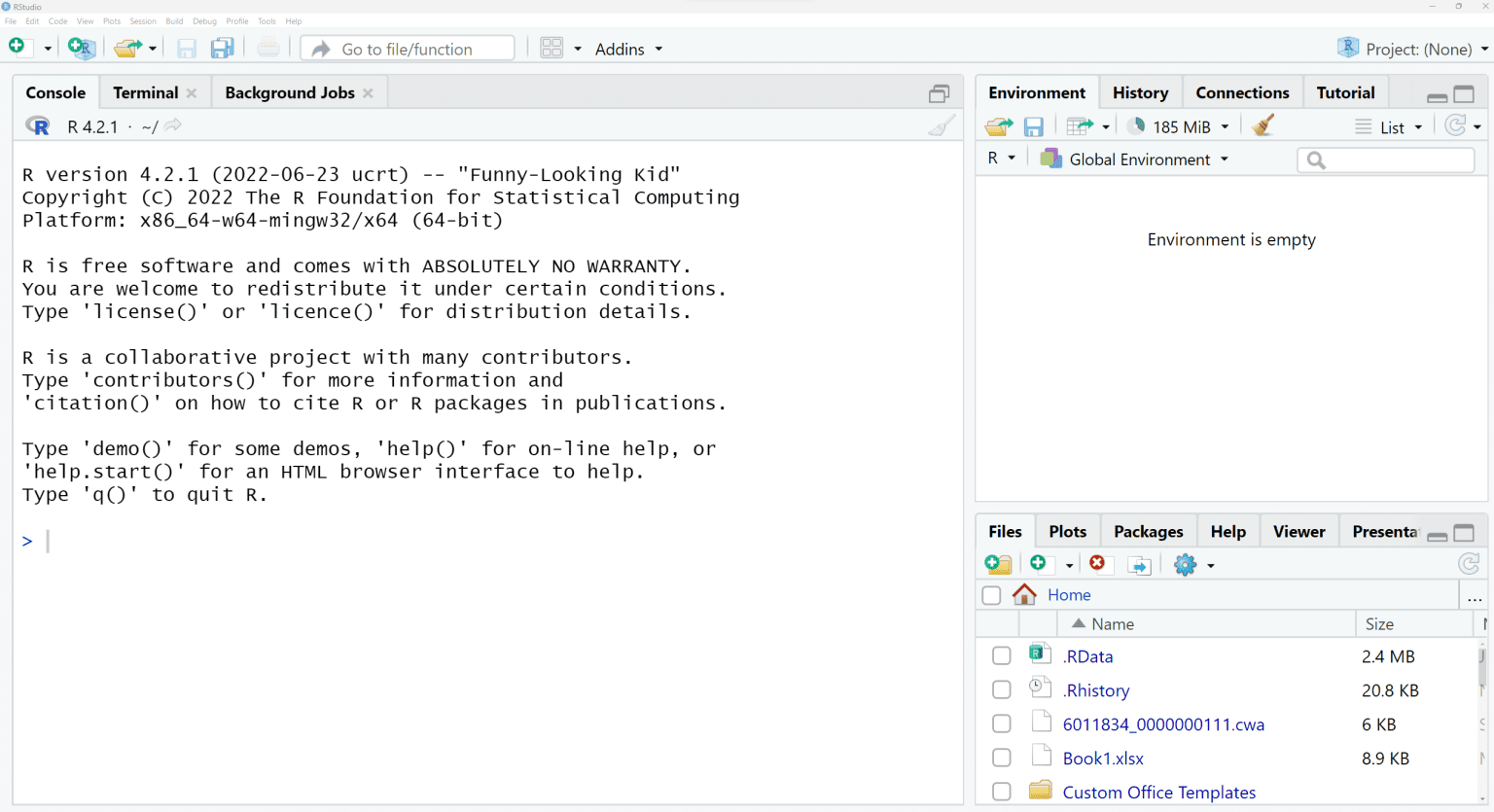Screen dimensions: 1494x812
Task: Clear environment objects with broom icon
Action: [1263, 126]
